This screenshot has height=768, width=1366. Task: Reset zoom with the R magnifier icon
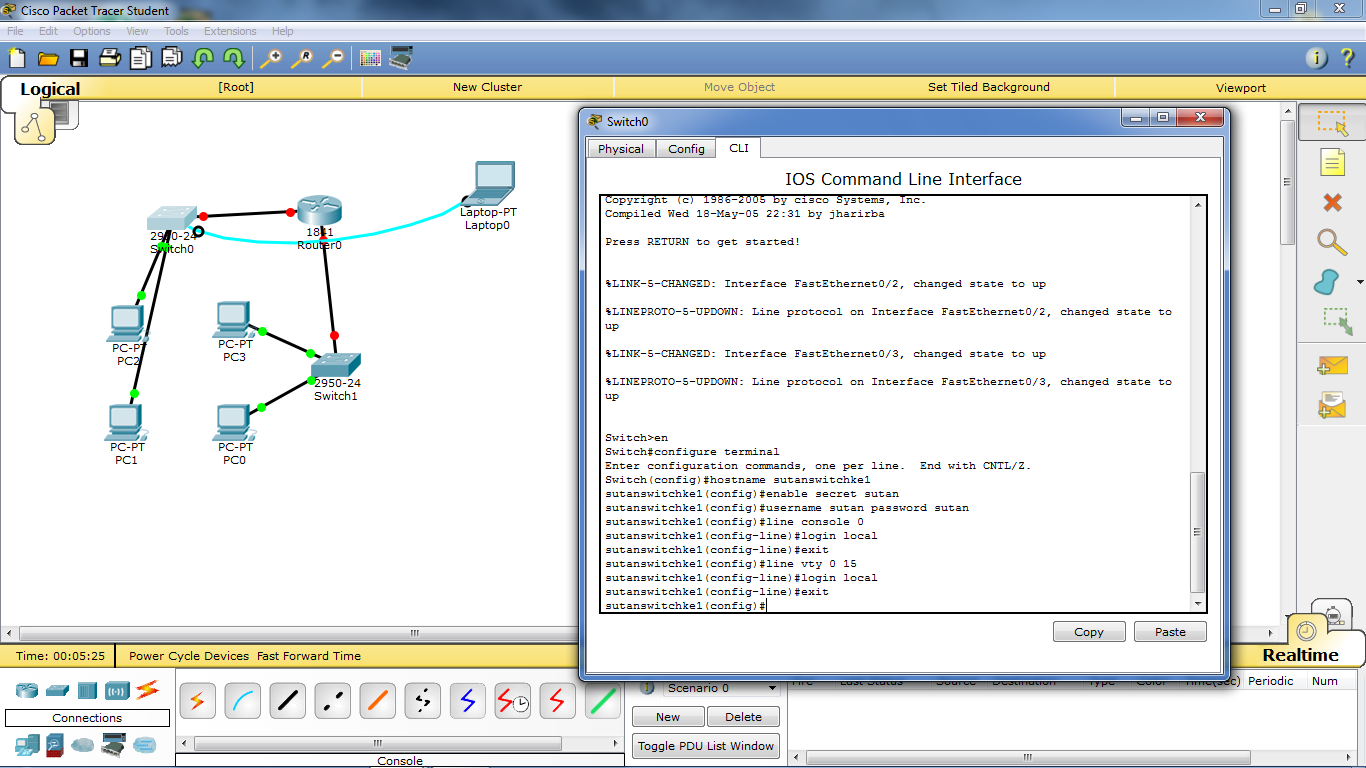click(x=301, y=58)
